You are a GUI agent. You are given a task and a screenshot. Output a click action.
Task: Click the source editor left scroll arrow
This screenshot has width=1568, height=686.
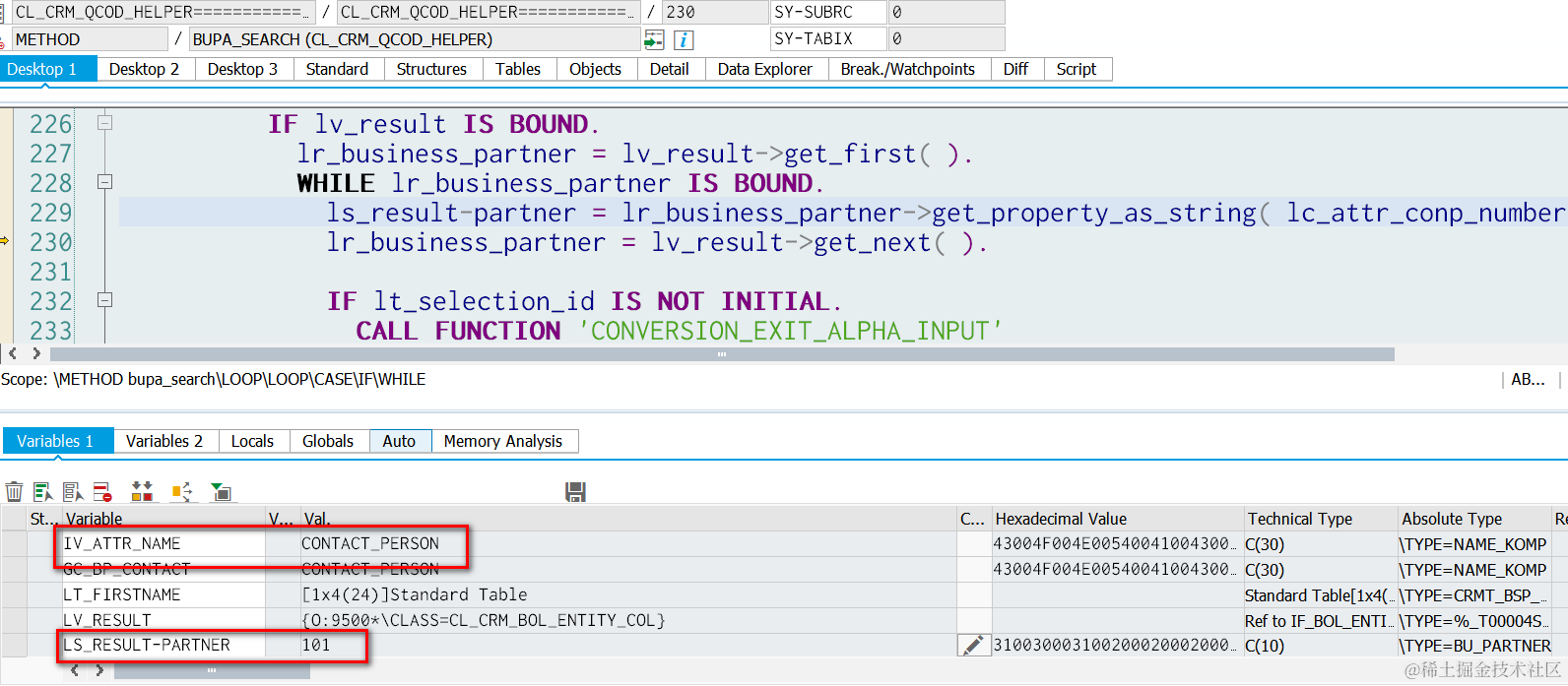tap(13, 353)
